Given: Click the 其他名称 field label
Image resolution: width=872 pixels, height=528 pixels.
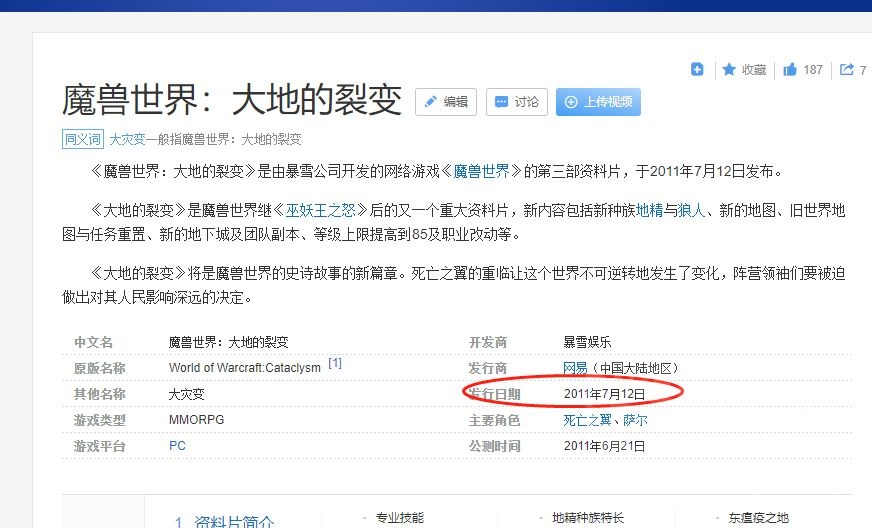Looking at the screenshot, I should (x=100, y=394).
